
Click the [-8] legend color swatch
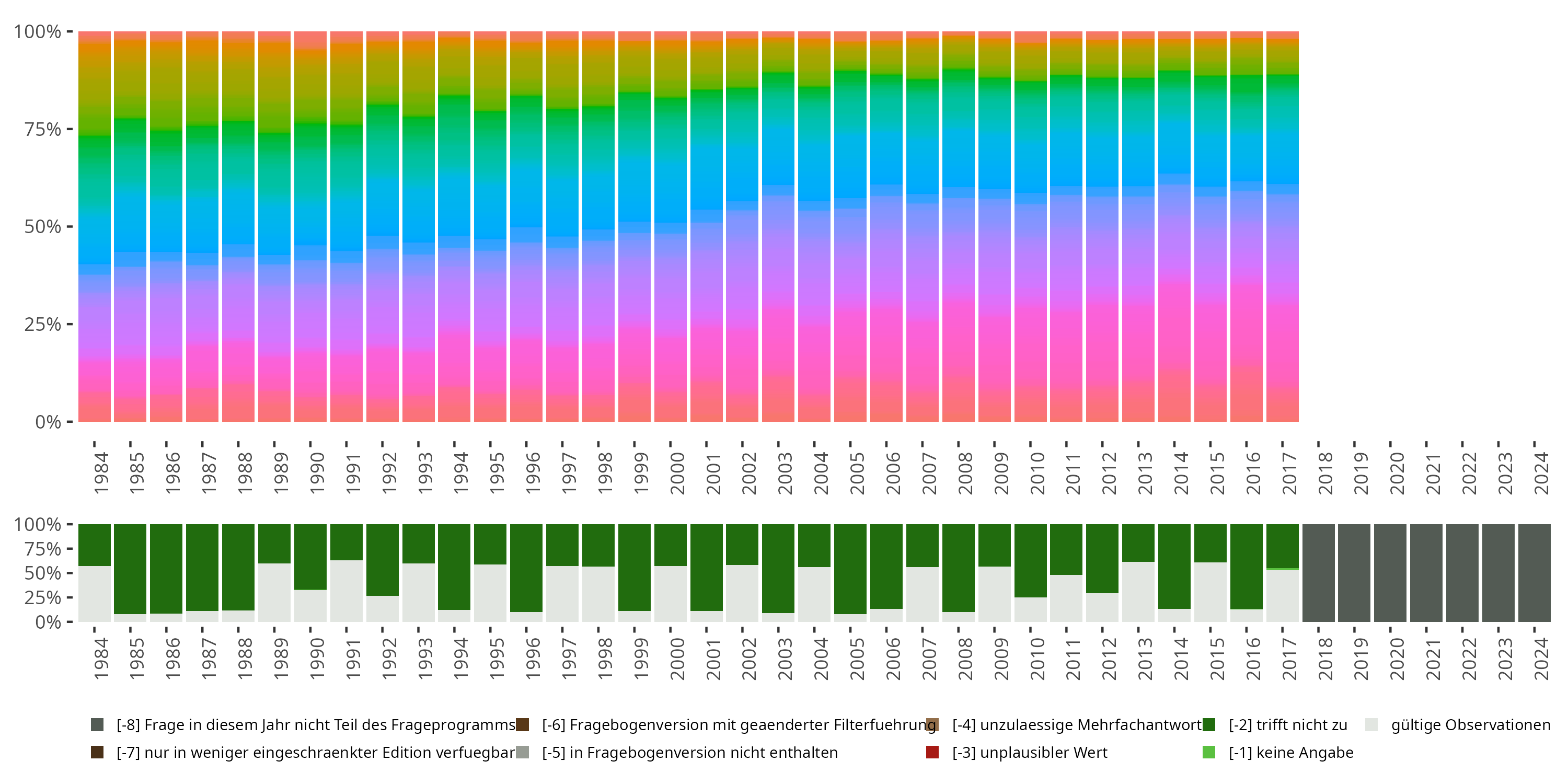tap(97, 724)
